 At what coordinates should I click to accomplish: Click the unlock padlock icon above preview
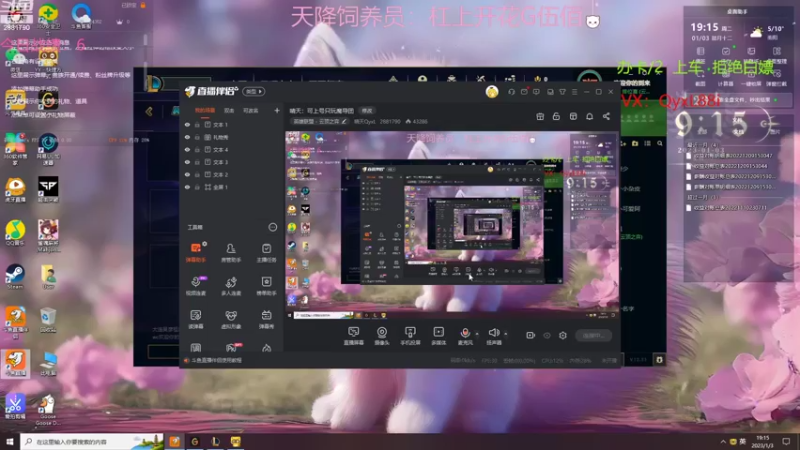point(556,116)
